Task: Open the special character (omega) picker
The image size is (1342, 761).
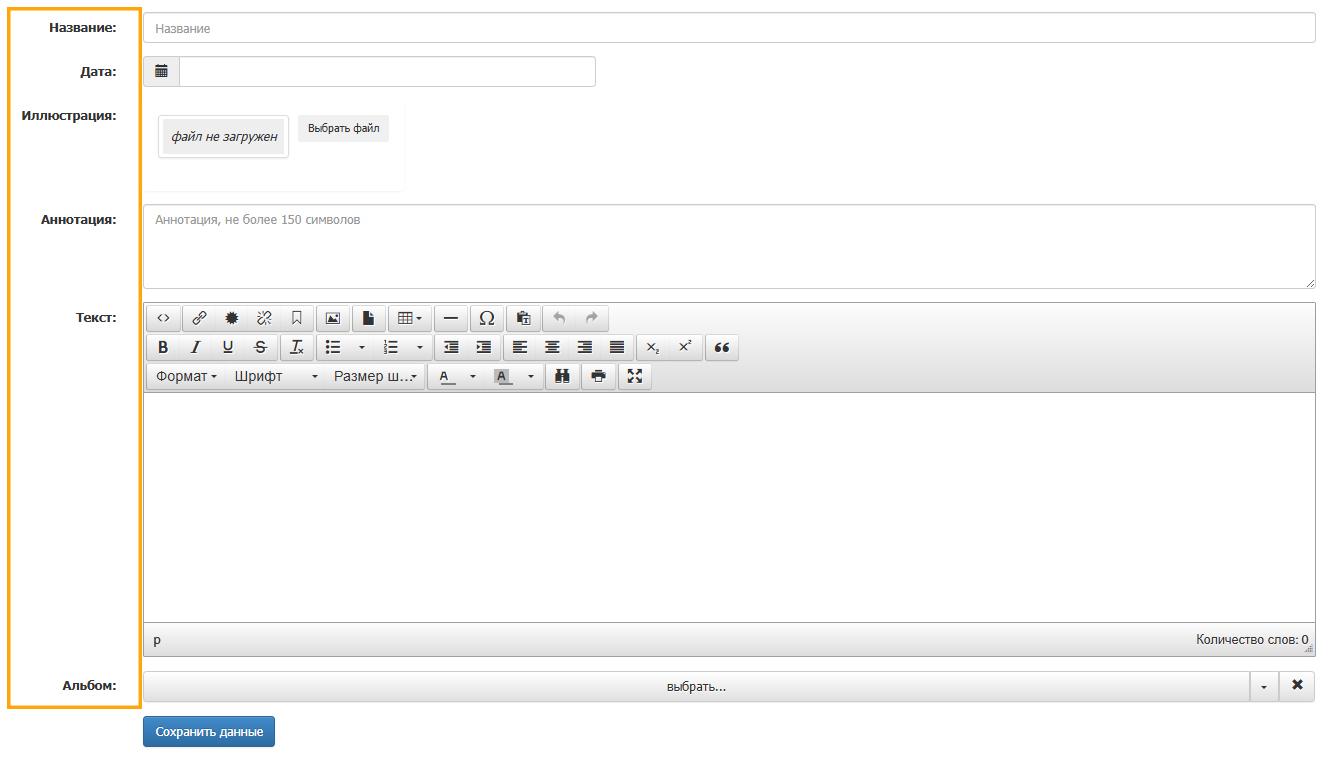Action: [x=487, y=318]
